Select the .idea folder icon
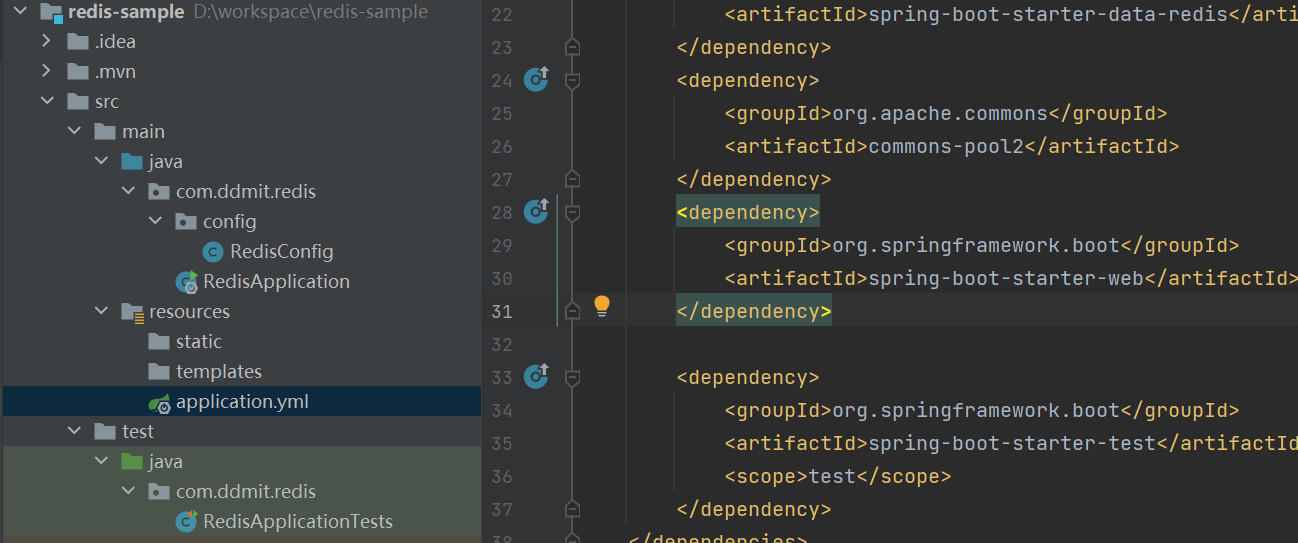Screen dimensions: 1298x543 (77, 42)
